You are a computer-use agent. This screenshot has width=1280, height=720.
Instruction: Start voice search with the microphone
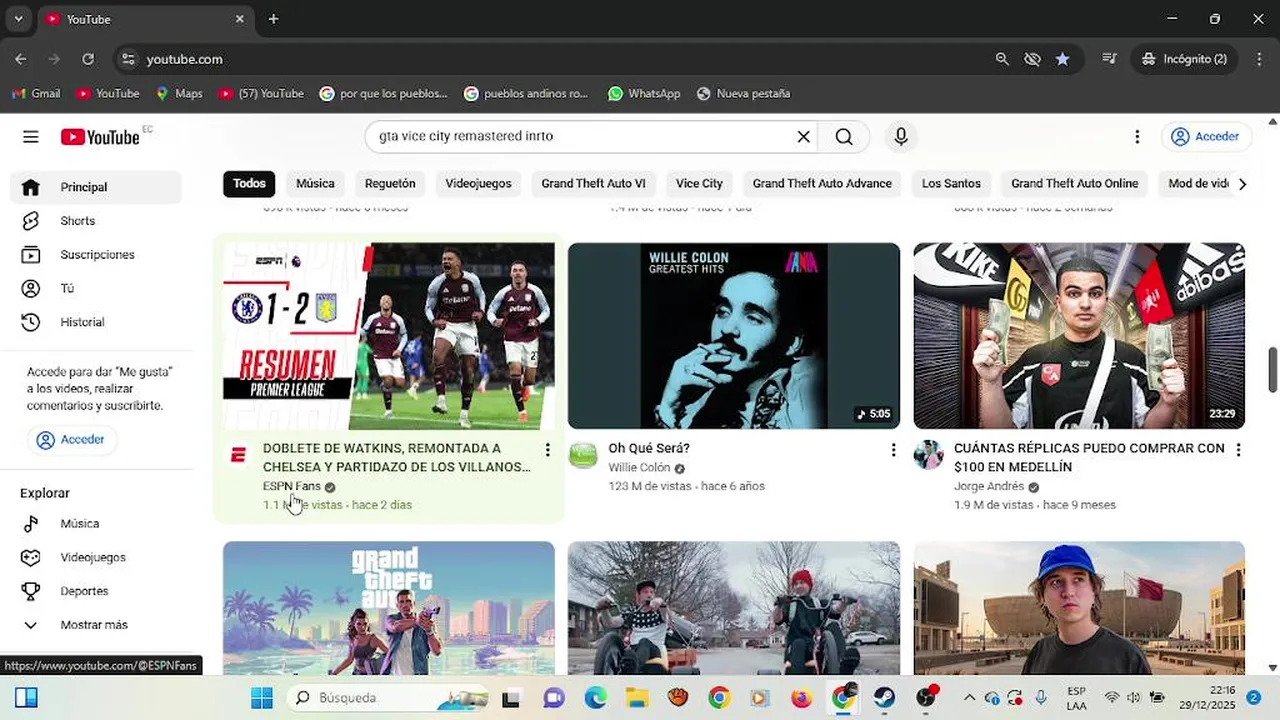901,137
